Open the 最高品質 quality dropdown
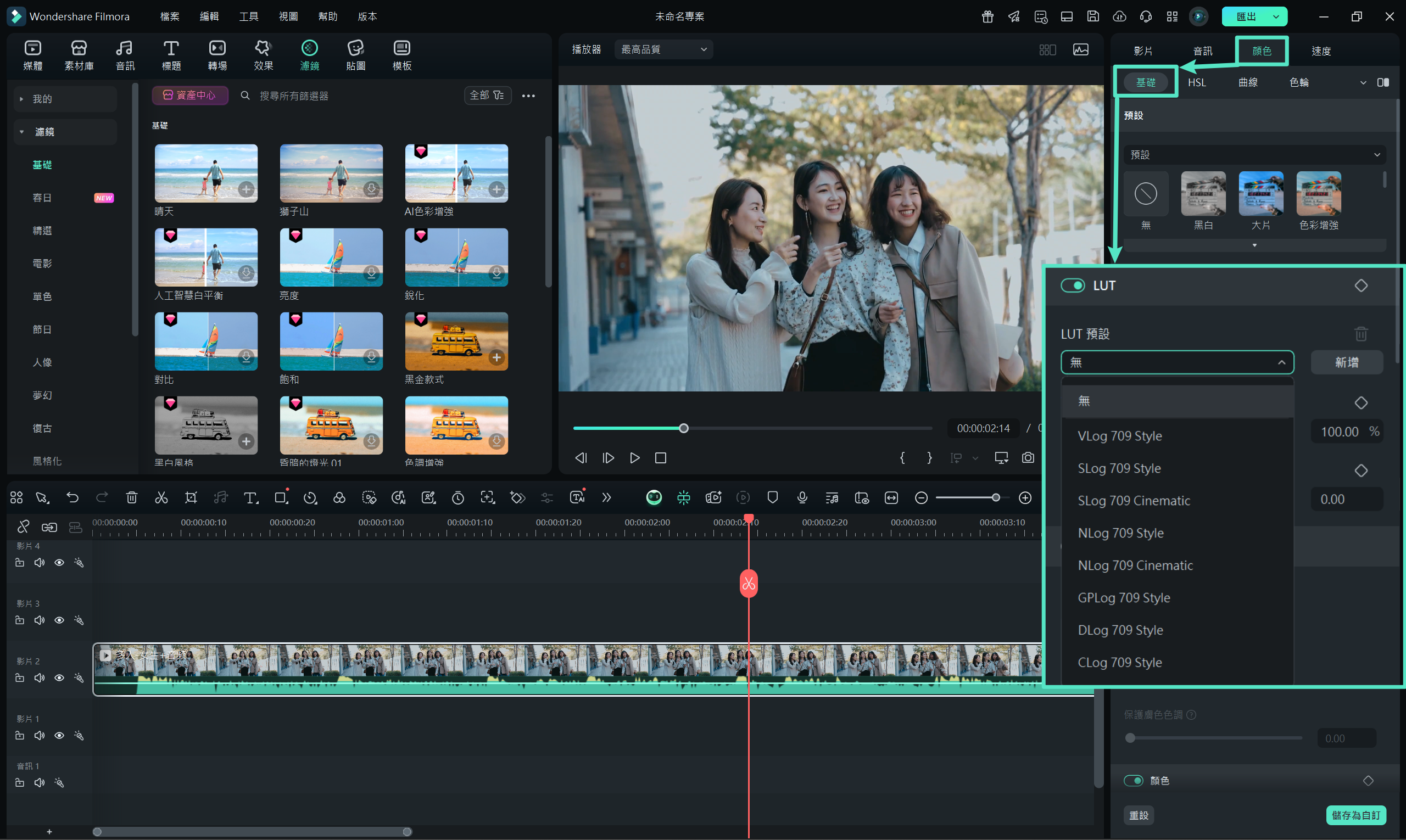Viewport: 1406px width, 840px height. click(663, 49)
